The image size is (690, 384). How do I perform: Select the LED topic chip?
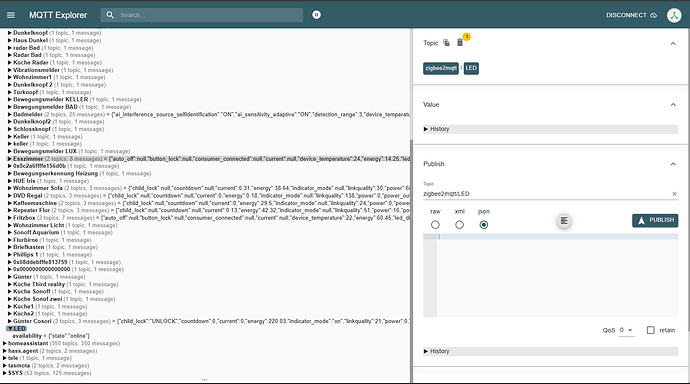(x=471, y=68)
